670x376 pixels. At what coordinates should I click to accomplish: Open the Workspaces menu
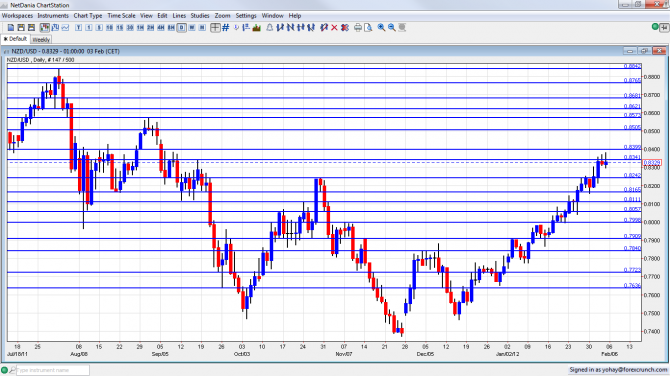click(17, 16)
